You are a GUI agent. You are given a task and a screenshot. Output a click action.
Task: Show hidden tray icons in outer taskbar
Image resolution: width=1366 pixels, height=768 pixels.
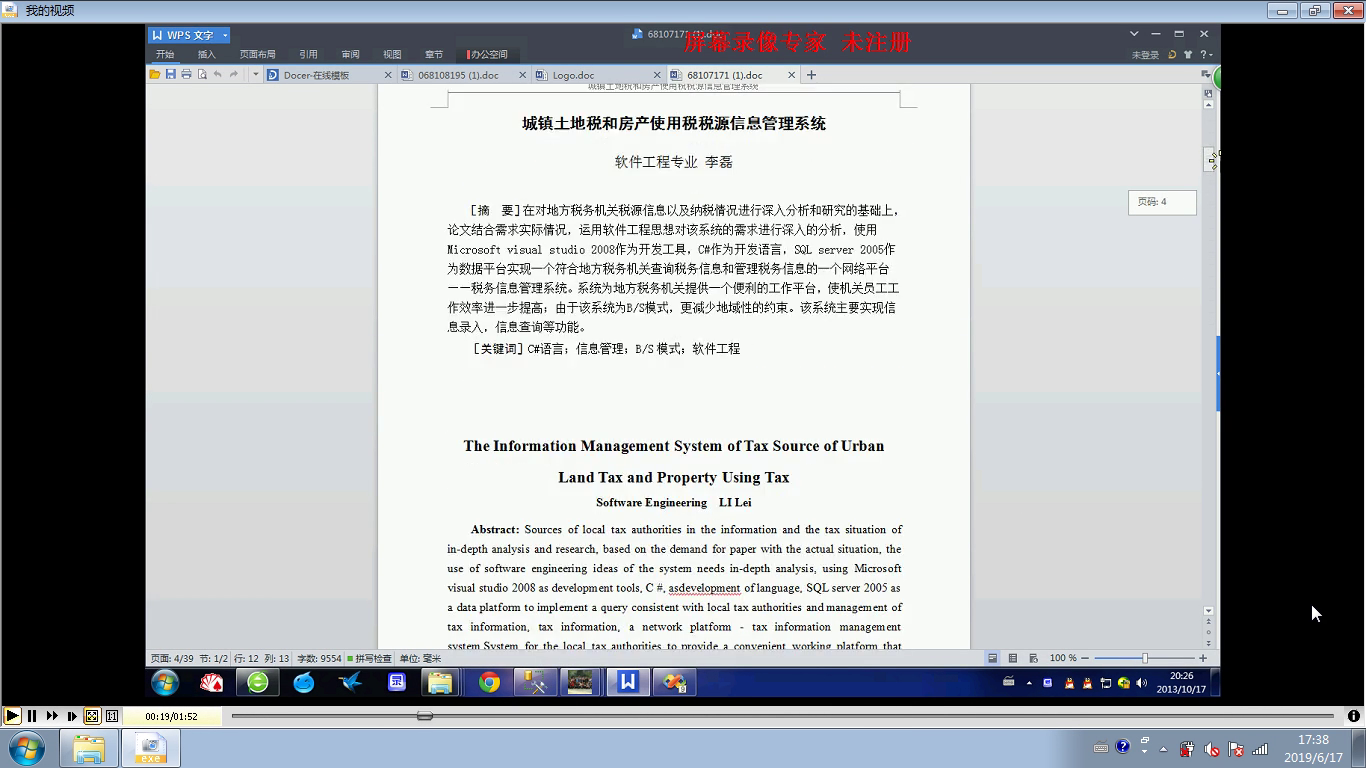click(x=1163, y=749)
